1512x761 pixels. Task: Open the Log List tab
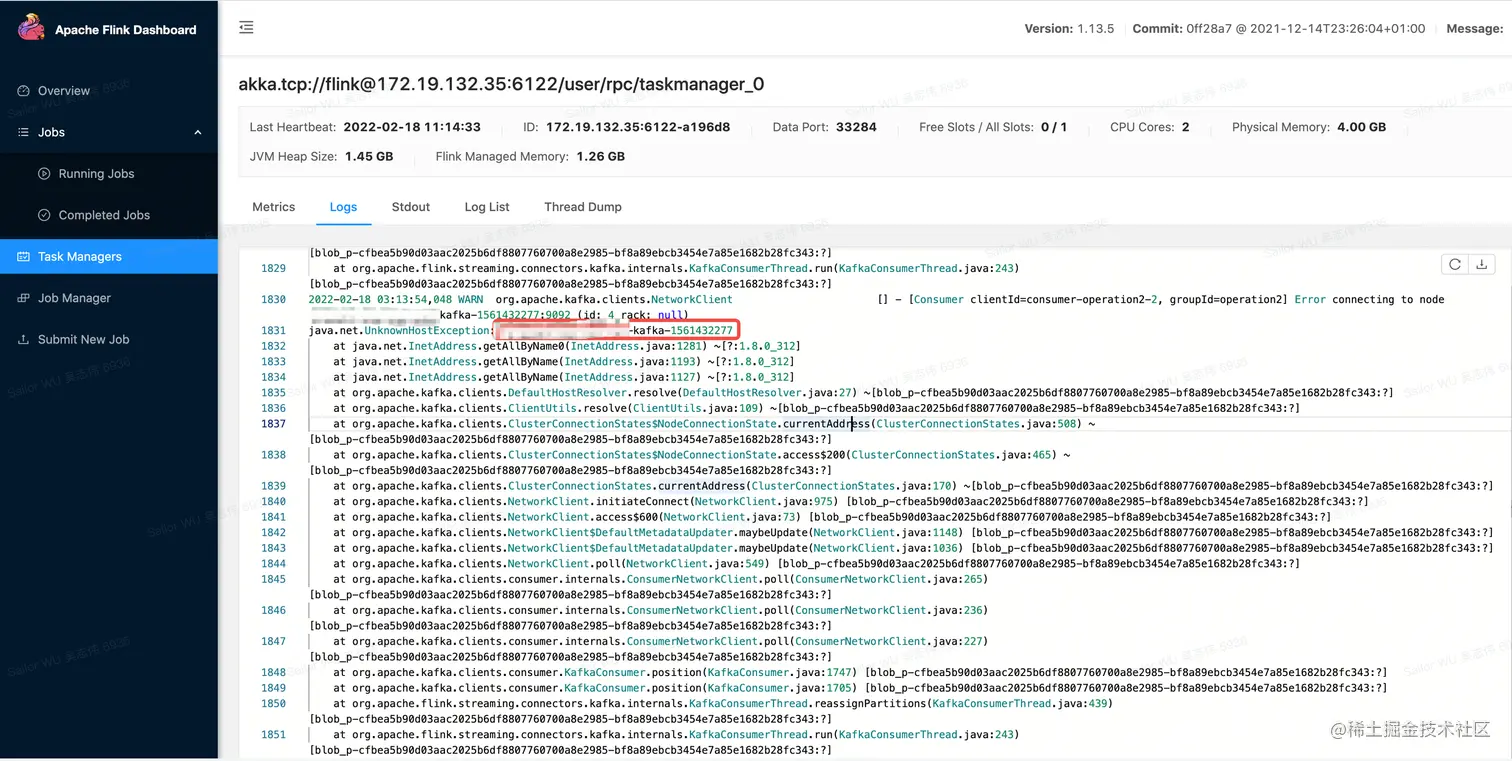[487, 207]
